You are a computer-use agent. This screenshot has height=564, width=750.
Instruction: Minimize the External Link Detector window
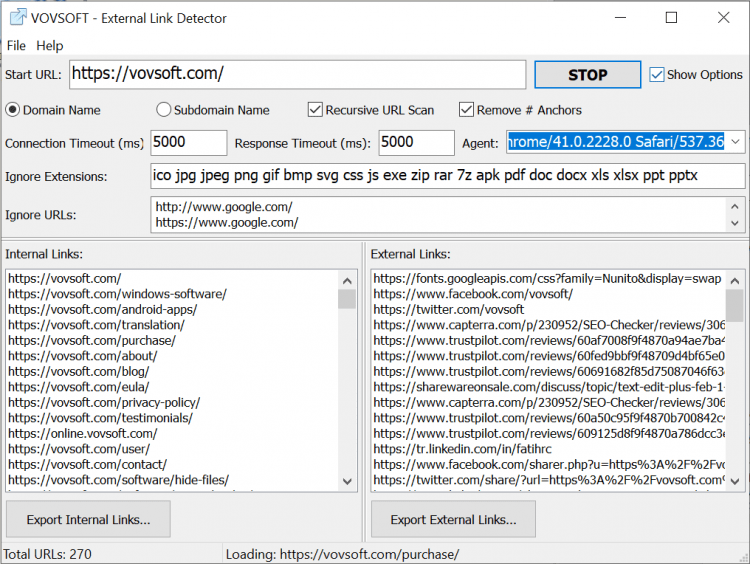point(620,18)
